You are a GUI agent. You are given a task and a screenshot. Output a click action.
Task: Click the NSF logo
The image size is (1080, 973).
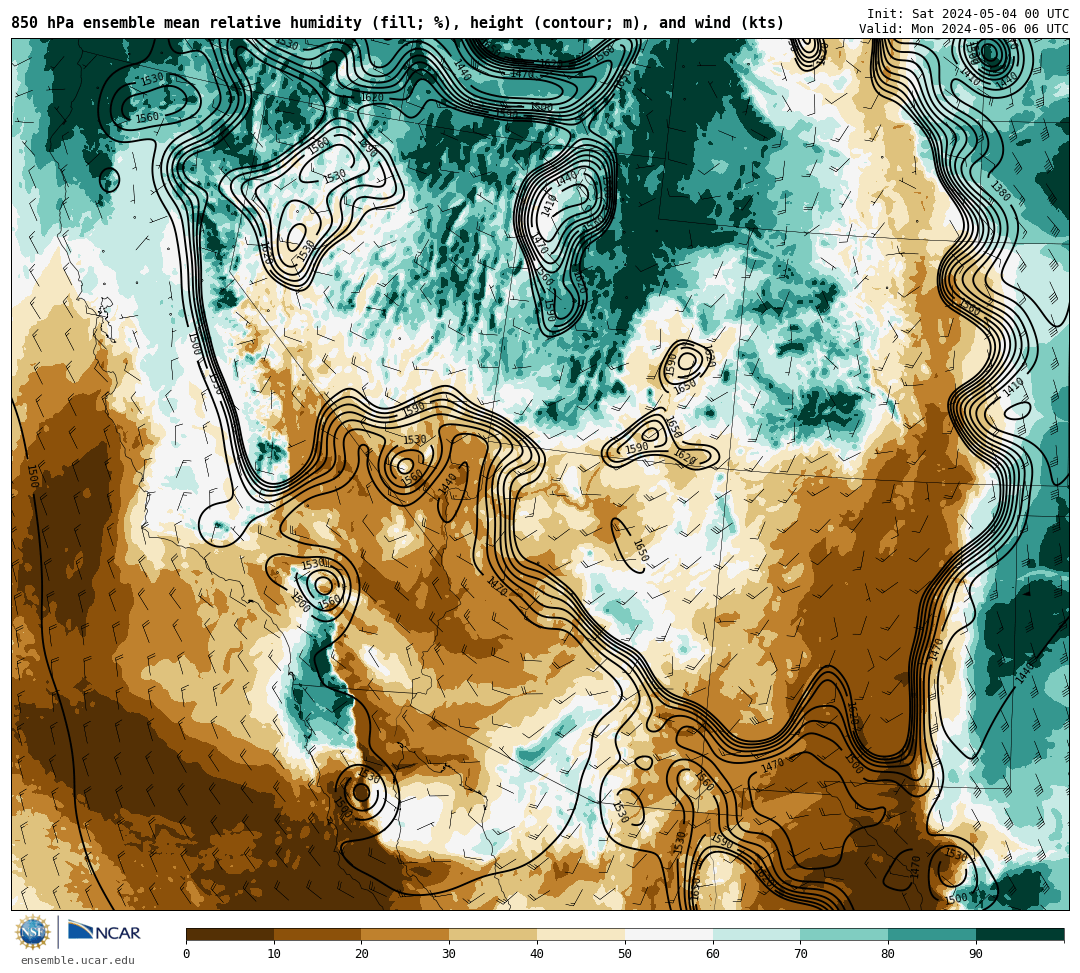32,933
